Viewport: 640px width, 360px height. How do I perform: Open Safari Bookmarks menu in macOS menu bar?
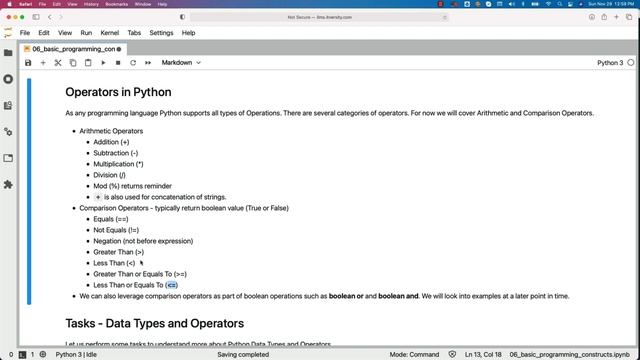click(x=116, y=4)
